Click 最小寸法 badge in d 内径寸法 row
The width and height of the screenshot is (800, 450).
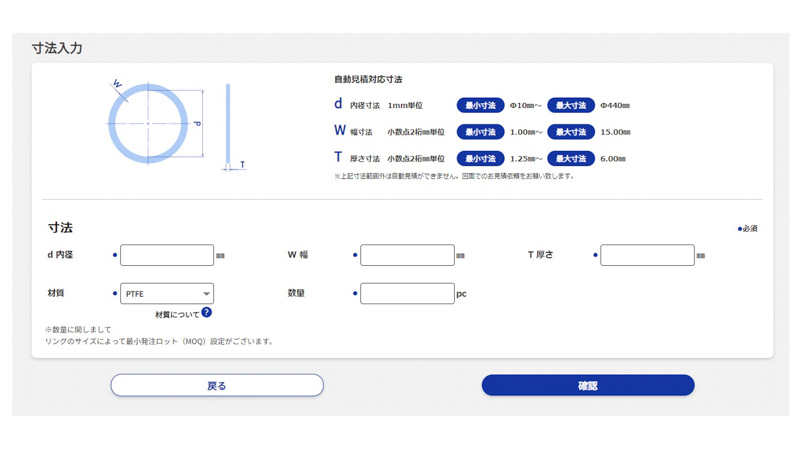coord(480,105)
